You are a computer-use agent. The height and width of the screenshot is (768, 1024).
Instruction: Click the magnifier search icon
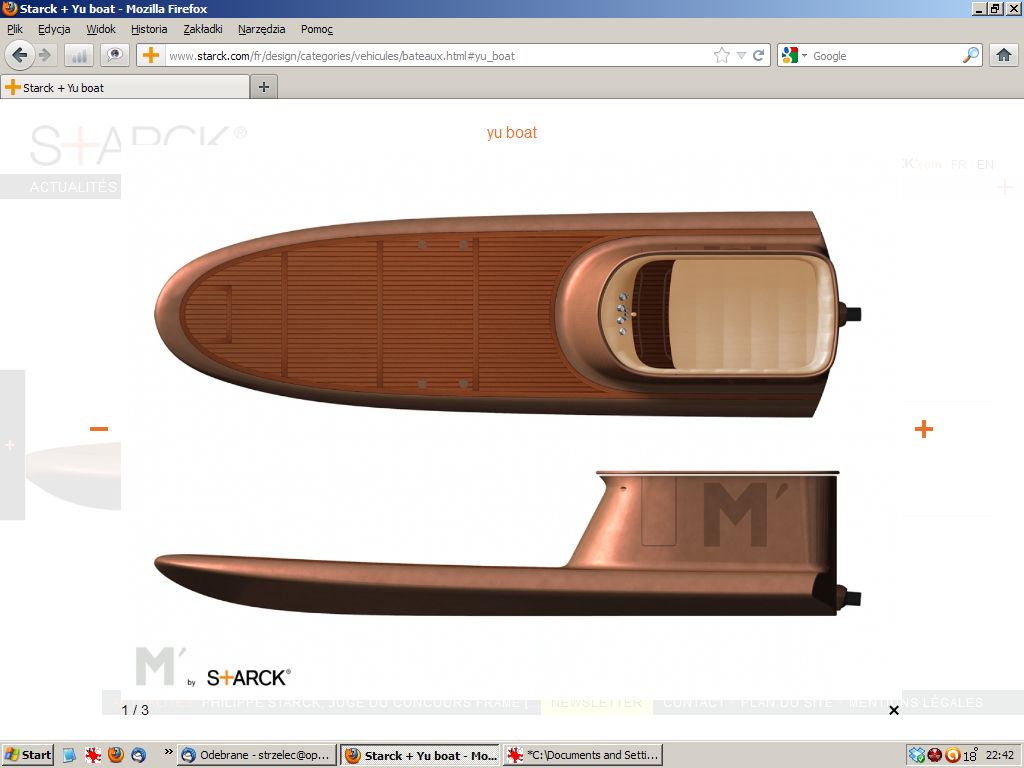click(971, 56)
